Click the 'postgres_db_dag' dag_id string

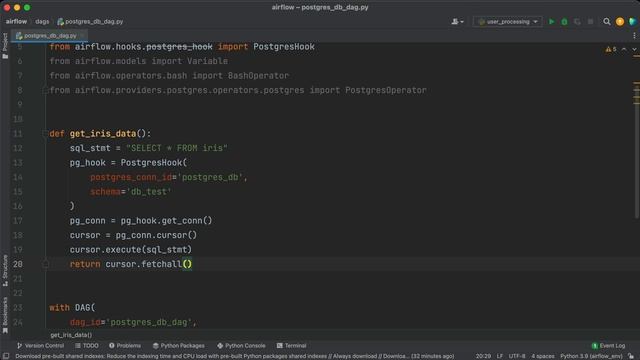click(149, 322)
